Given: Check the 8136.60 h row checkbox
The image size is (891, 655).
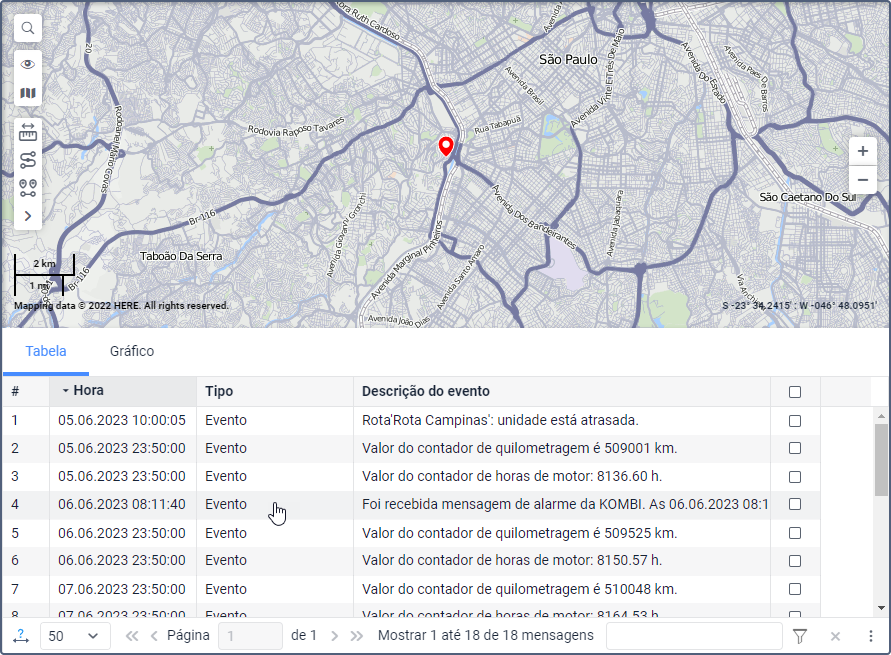Looking at the screenshot, I should 795,477.
